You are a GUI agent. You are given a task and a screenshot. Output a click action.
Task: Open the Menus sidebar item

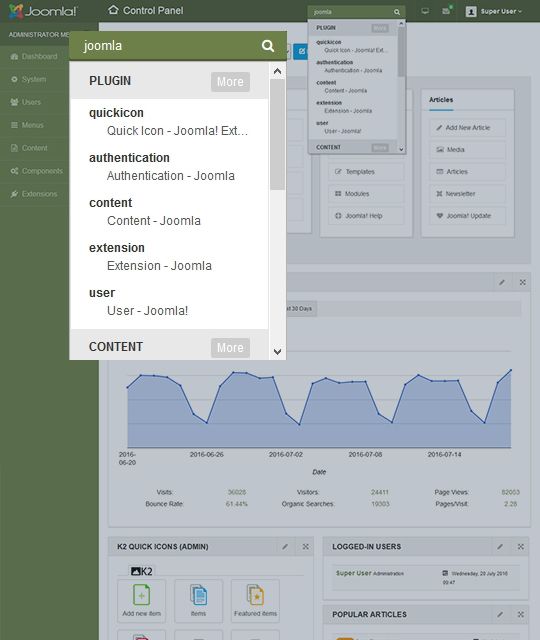[27, 125]
